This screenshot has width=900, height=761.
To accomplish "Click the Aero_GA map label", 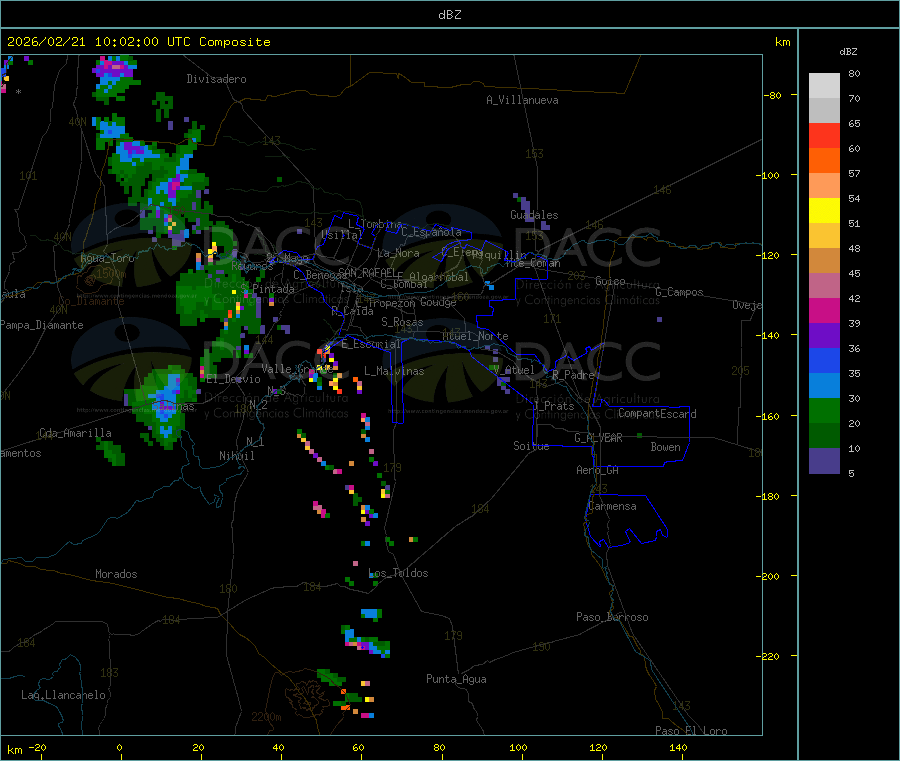I will click(598, 470).
